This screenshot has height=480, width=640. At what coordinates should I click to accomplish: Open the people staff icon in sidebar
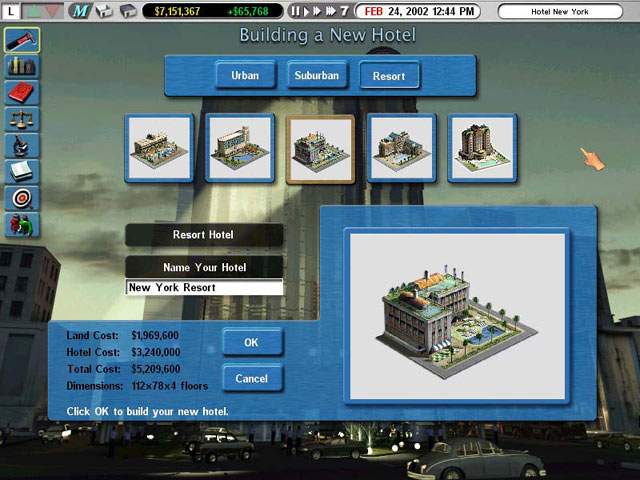click(x=22, y=224)
